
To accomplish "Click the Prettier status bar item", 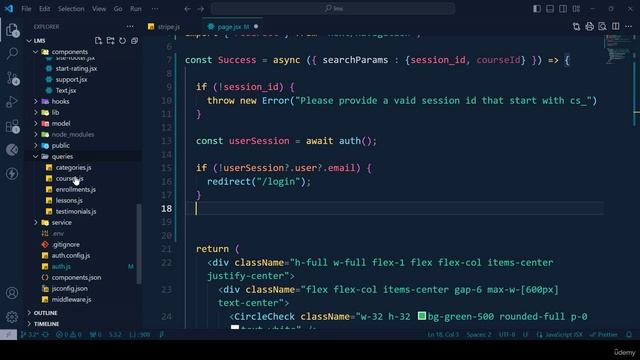I will [x=604, y=335].
